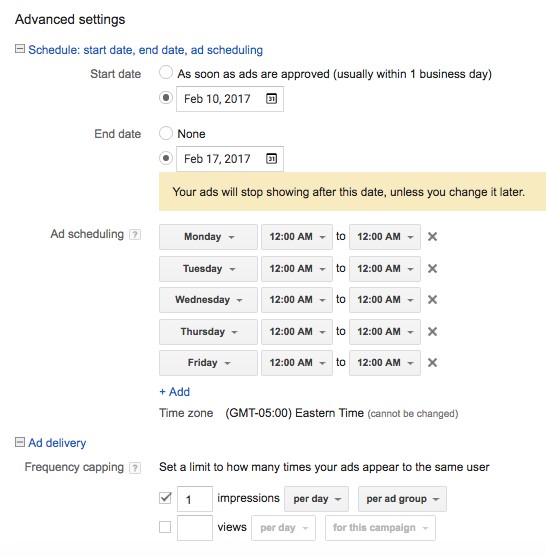Collapse the Ad delivery section
The width and height of the screenshot is (546, 556).
click(x=20, y=442)
